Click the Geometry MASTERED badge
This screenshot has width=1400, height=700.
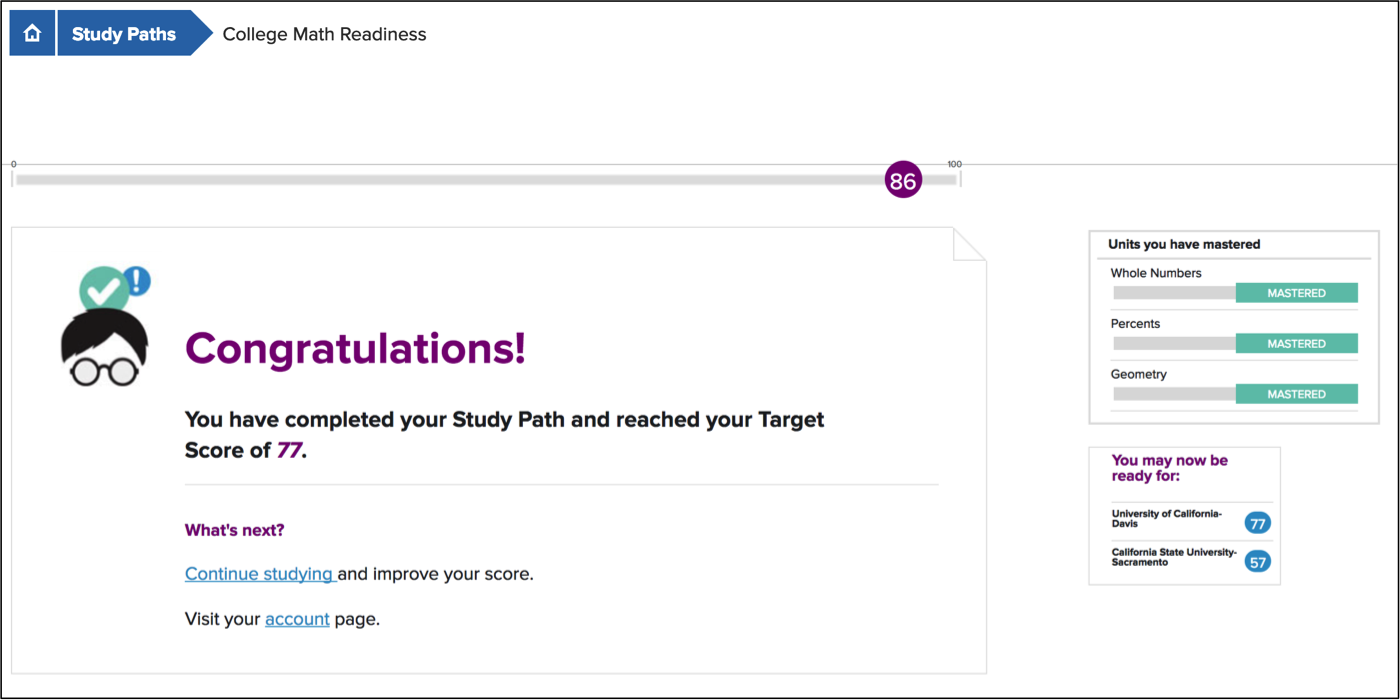[1296, 394]
